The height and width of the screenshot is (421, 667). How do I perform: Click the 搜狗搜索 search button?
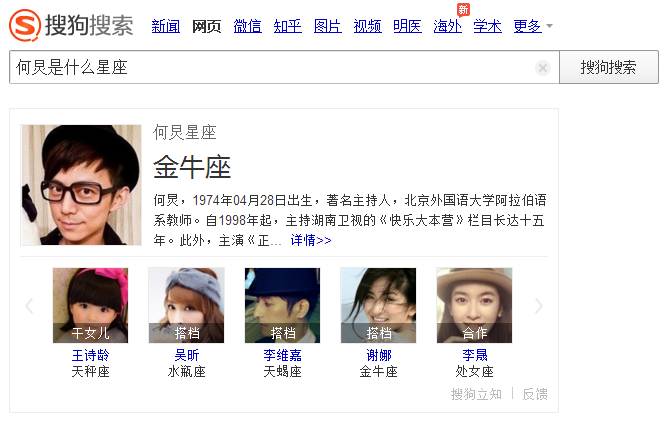[x=609, y=67]
